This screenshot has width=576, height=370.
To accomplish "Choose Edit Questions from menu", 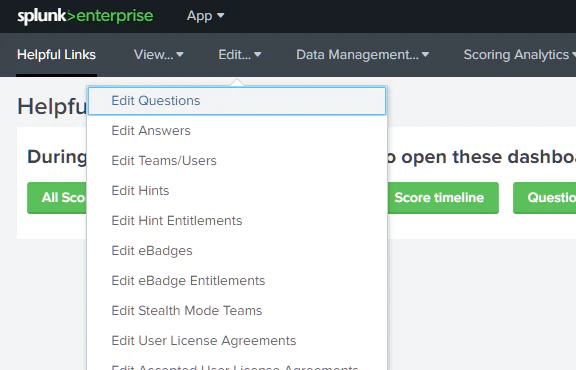I will (x=237, y=101).
